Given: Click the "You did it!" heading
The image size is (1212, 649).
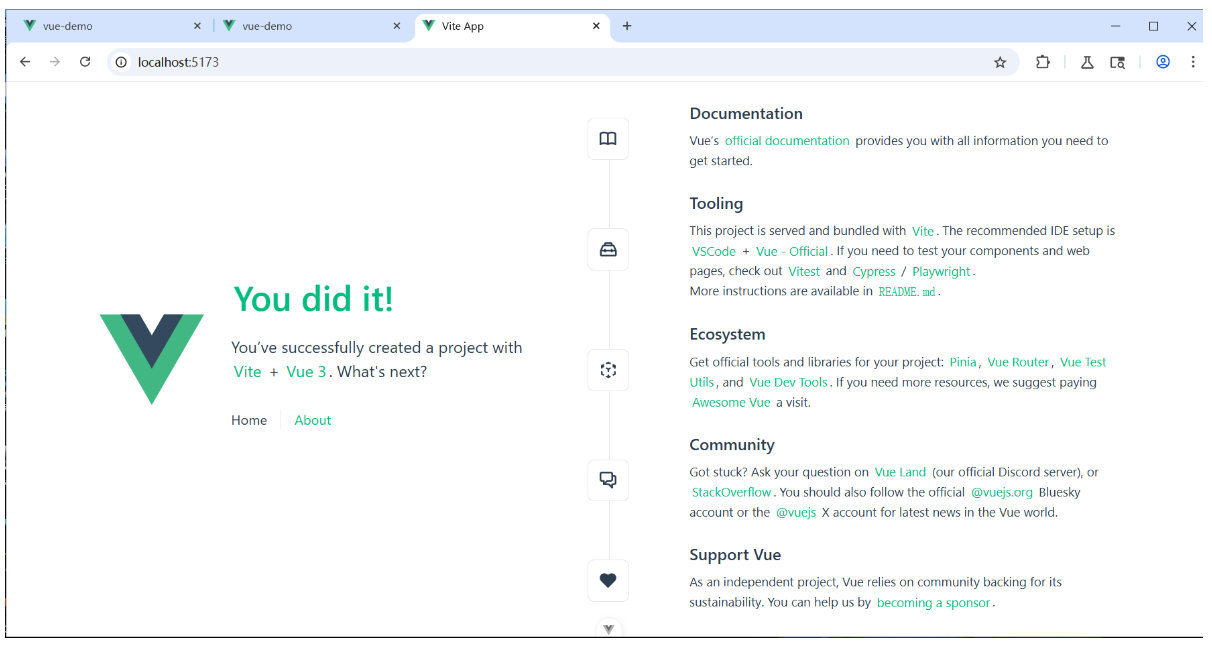Looking at the screenshot, I should (313, 298).
